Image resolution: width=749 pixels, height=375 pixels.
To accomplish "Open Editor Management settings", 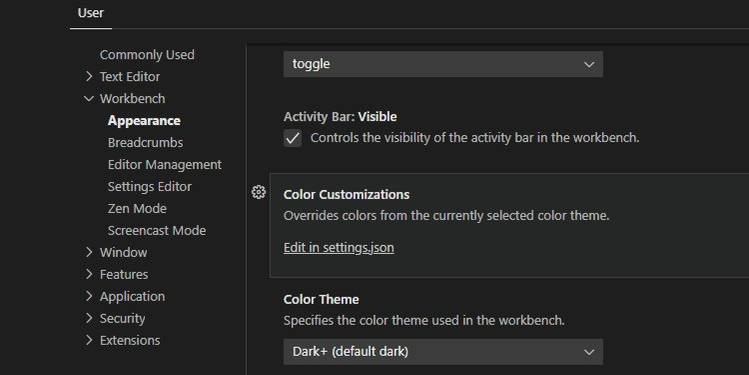I will 165,164.
